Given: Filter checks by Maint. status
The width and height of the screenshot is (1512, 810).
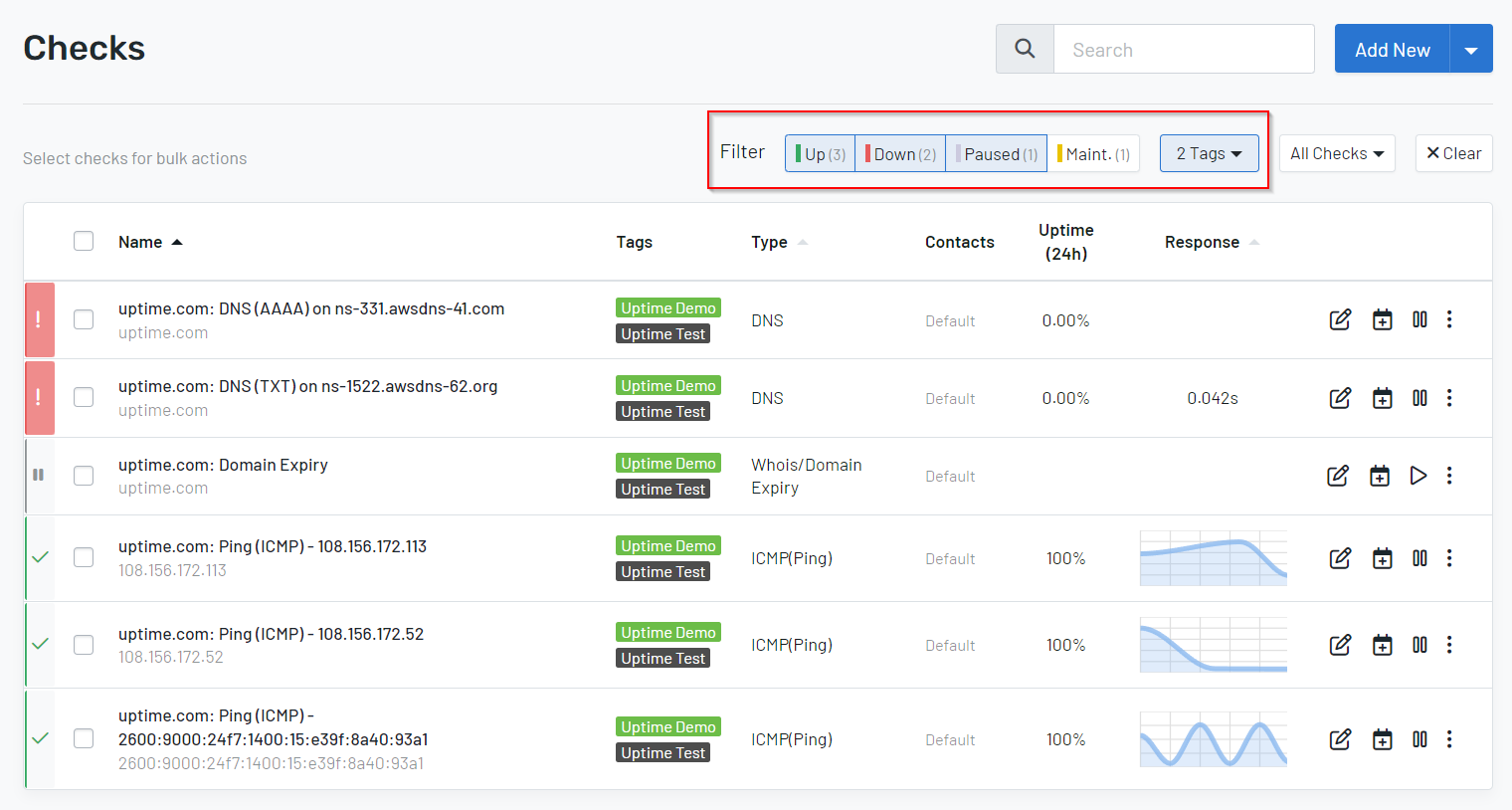Looking at the screenshot, I should click(1094, 153).
